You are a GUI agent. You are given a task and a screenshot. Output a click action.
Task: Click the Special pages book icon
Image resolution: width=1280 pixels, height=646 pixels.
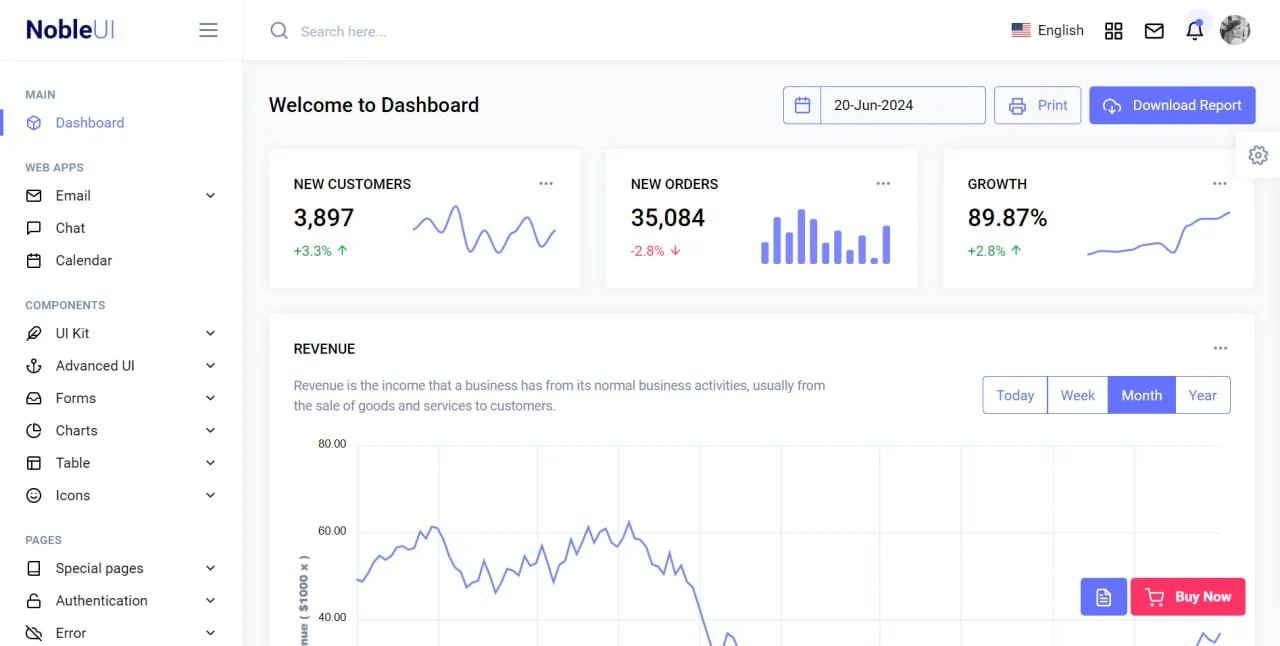(34, 568)
